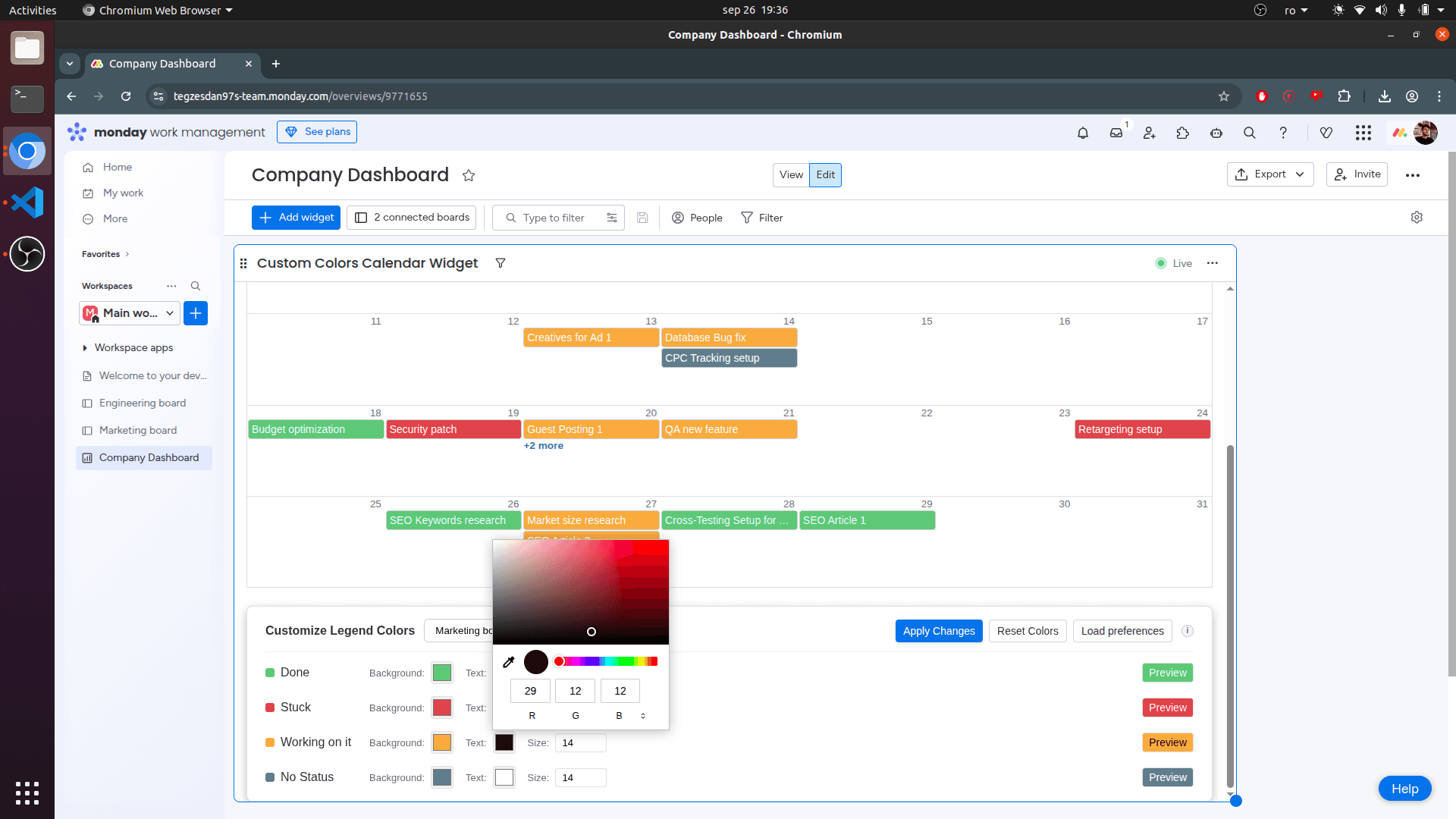Change the Done status background green swatch
The height and width of the screenshot is (819, 1456).
tap(441, 673)
